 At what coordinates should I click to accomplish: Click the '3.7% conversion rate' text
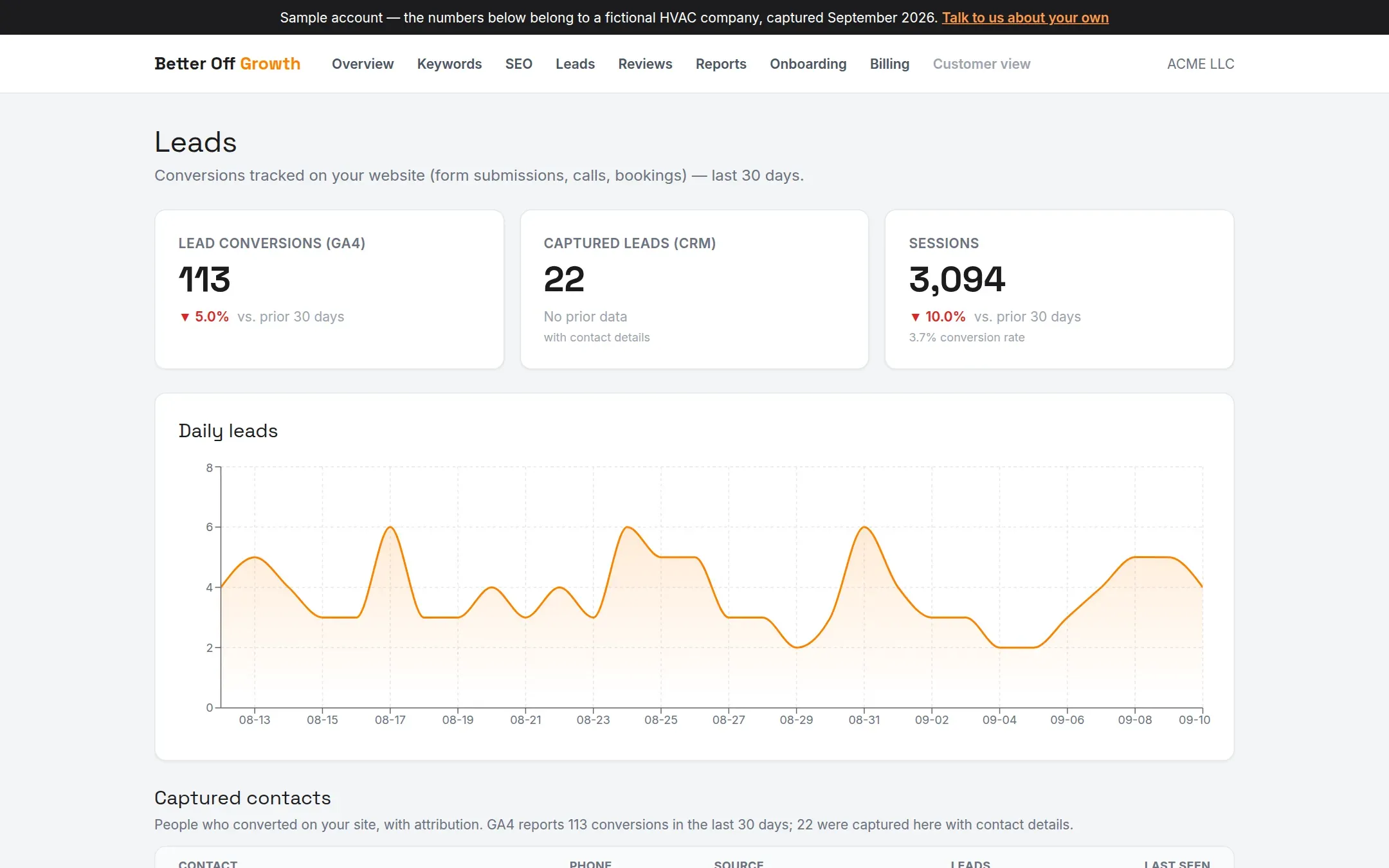coord(967,338)
